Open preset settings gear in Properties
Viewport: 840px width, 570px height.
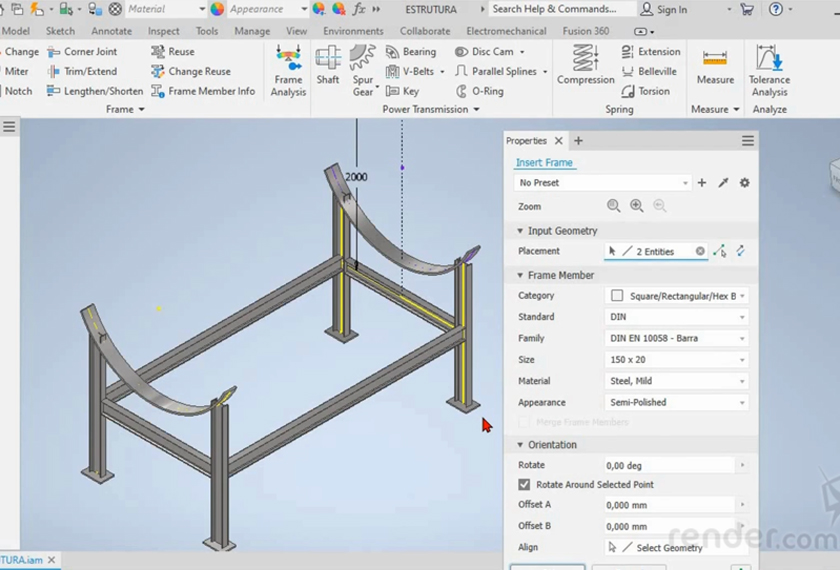[744, 183]
